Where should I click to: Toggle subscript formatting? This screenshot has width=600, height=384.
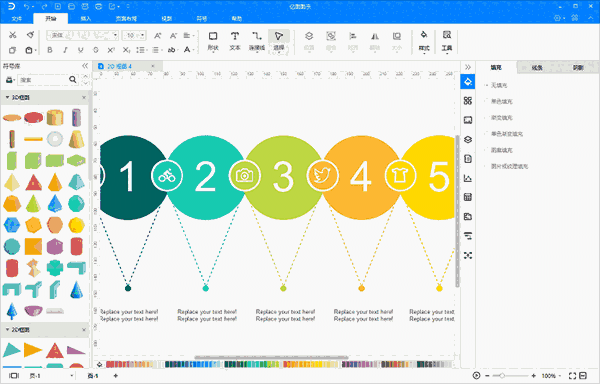(126, 50)
